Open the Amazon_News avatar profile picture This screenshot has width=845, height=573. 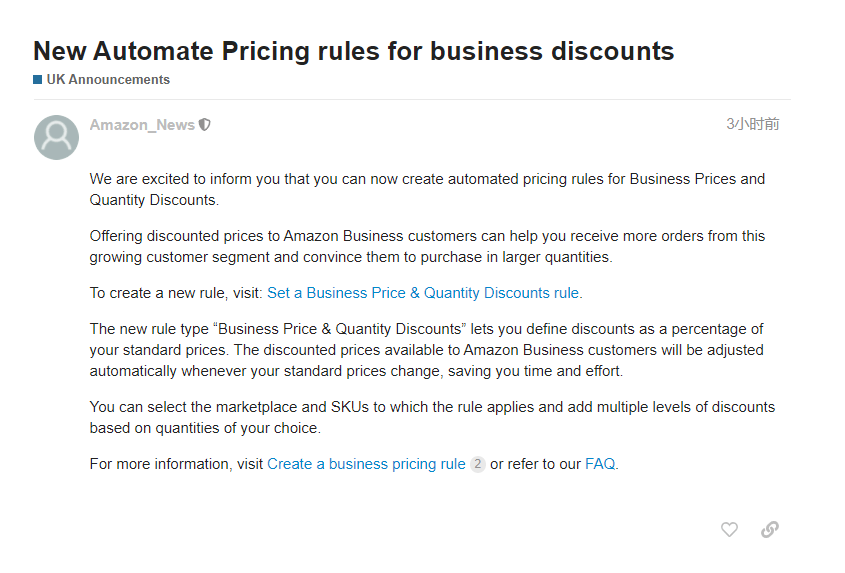[x=56, y=137]
